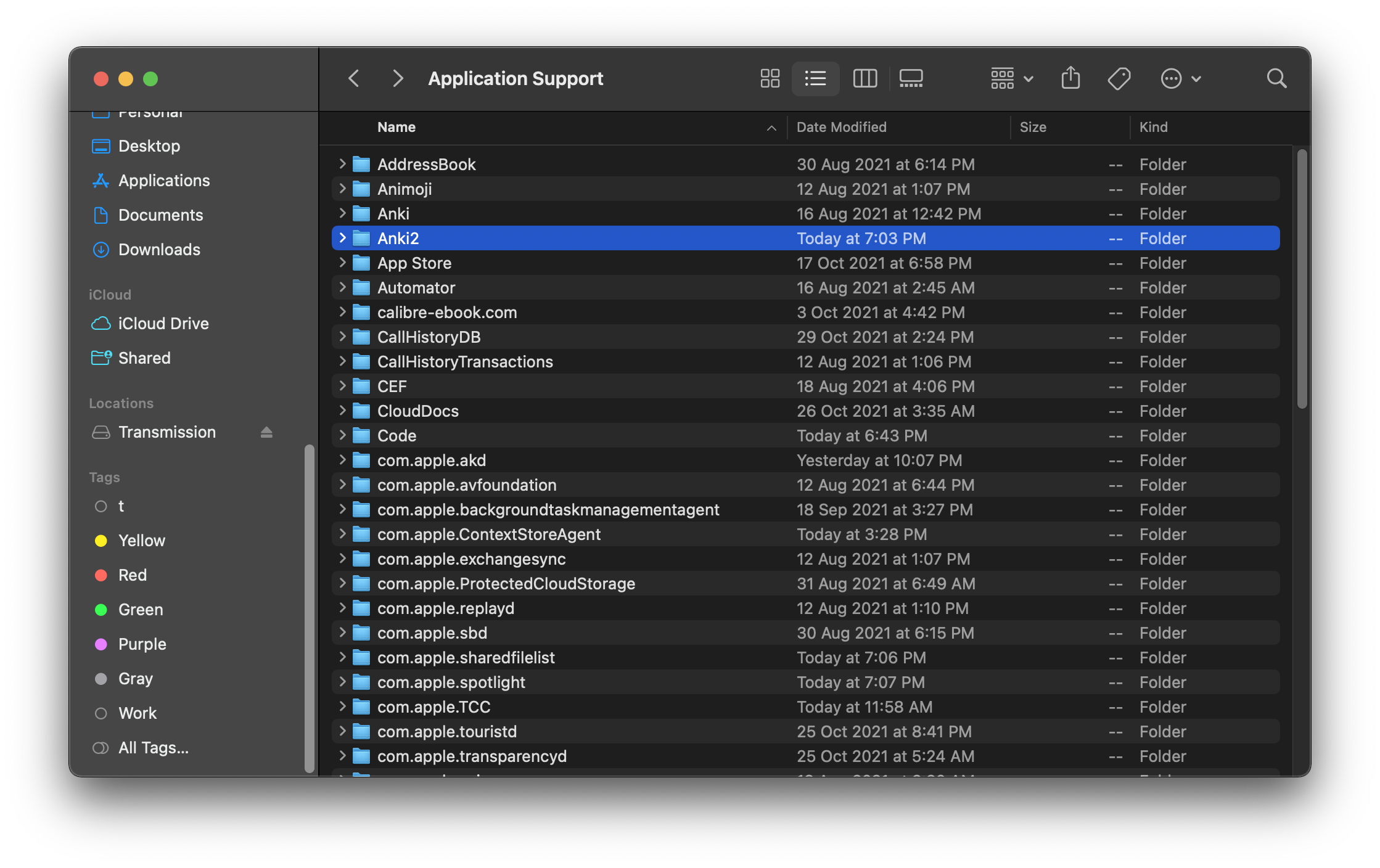Open the Tags toolbar icon
The image size is (1380, 868).
point(1119,78)
